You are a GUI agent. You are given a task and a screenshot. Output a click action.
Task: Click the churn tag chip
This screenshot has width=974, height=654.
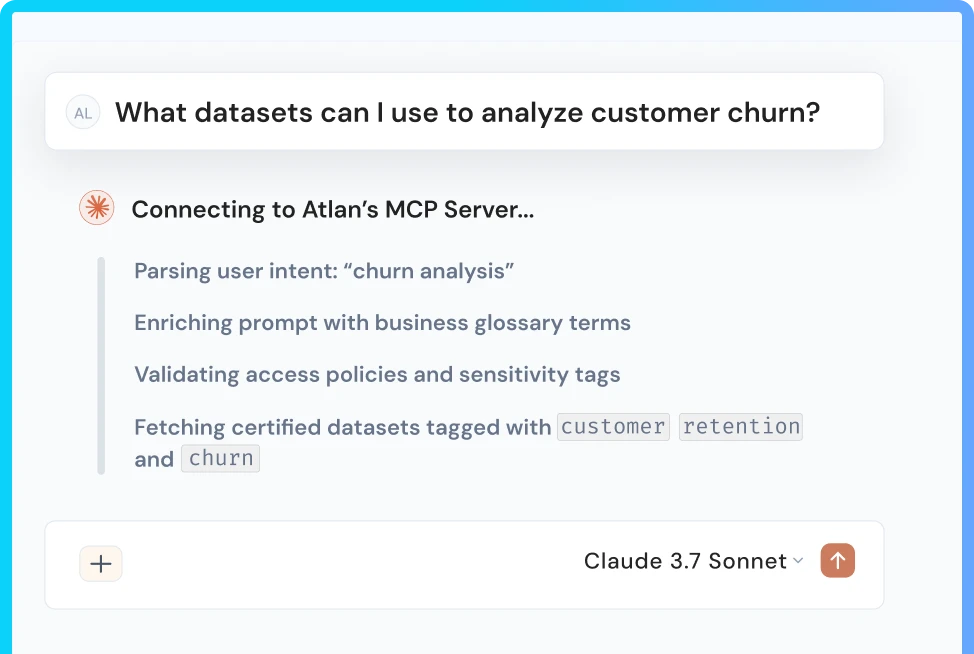click(x=221, y=459)
